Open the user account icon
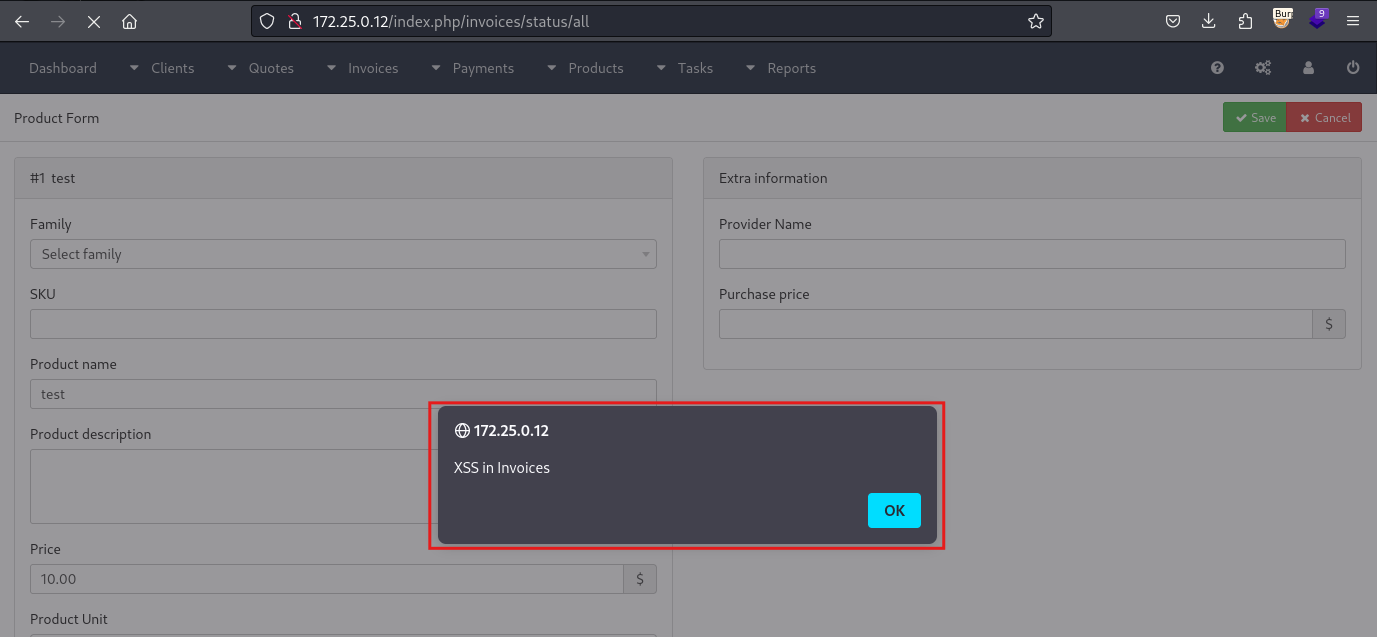The height and width of the screenshot is (637, 1377). click(1308, 67)
